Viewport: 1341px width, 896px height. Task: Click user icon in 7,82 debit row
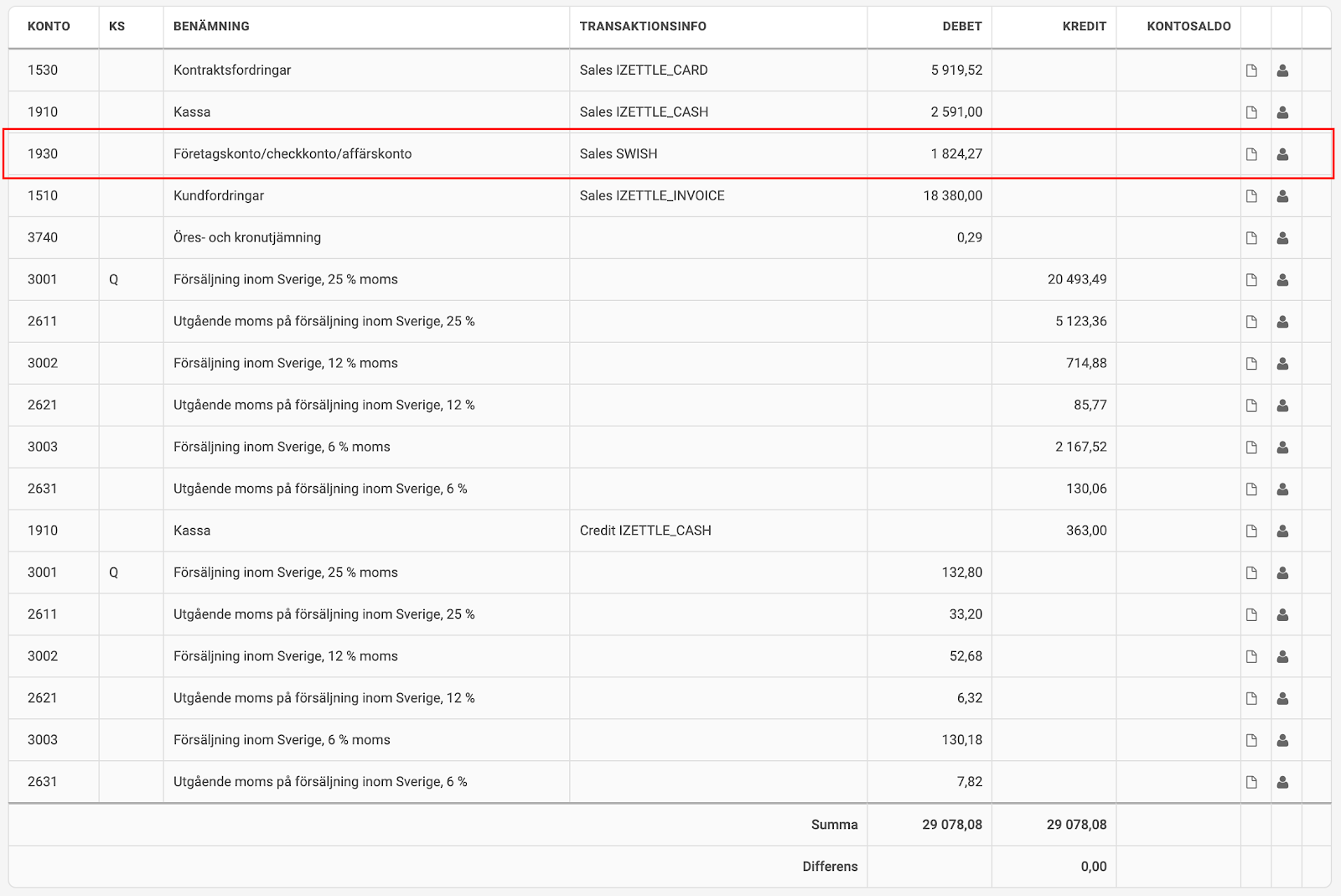click(1282, 783)
